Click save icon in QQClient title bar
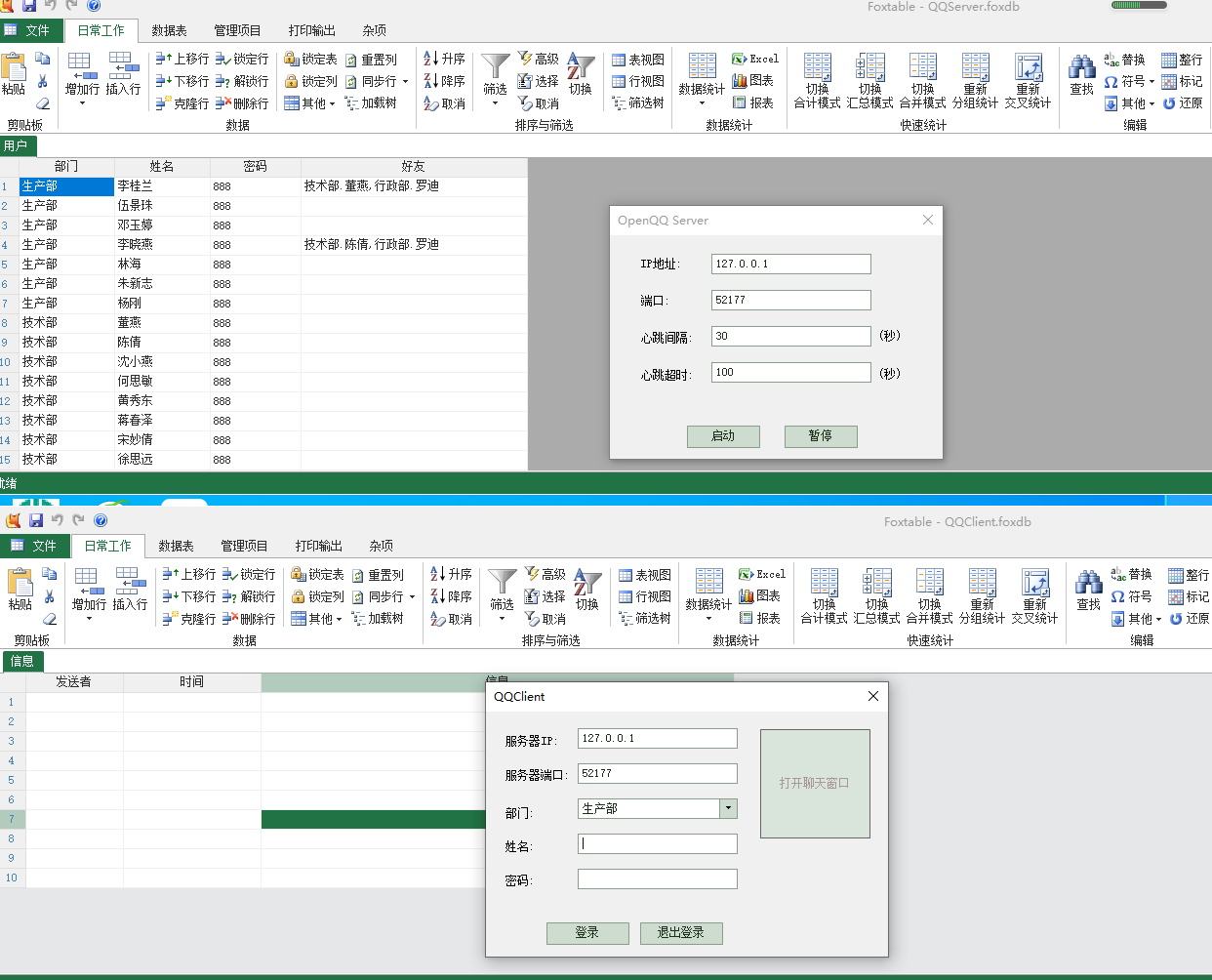The image size is (1212, 980). click(36, 521)
